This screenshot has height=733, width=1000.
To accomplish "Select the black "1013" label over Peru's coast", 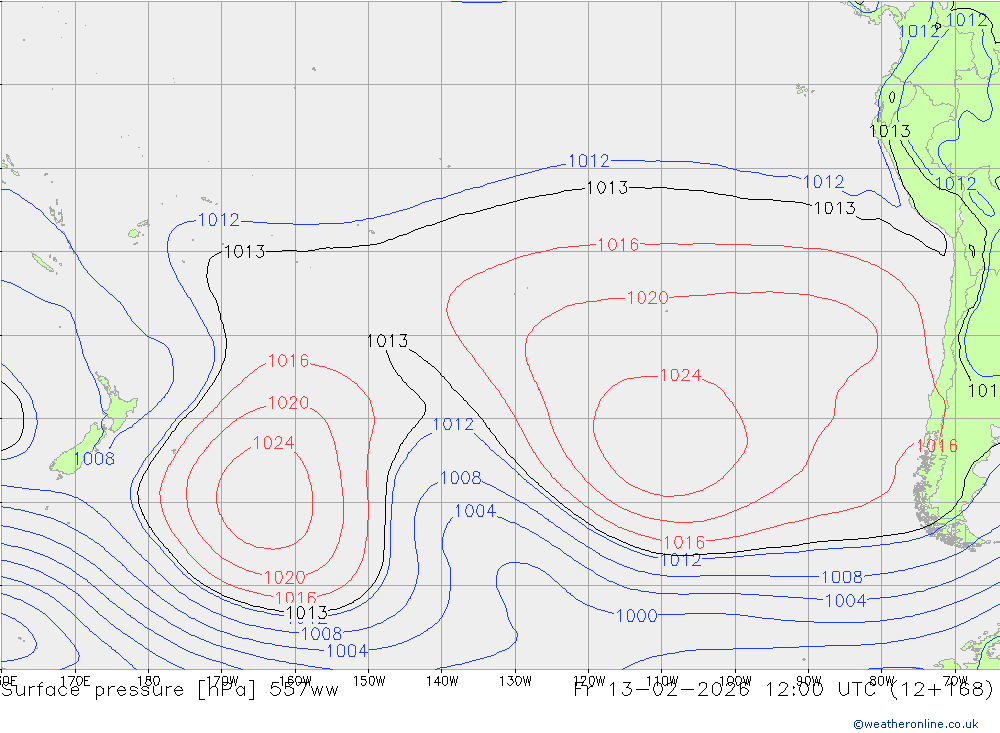I will tap(890, 131).
